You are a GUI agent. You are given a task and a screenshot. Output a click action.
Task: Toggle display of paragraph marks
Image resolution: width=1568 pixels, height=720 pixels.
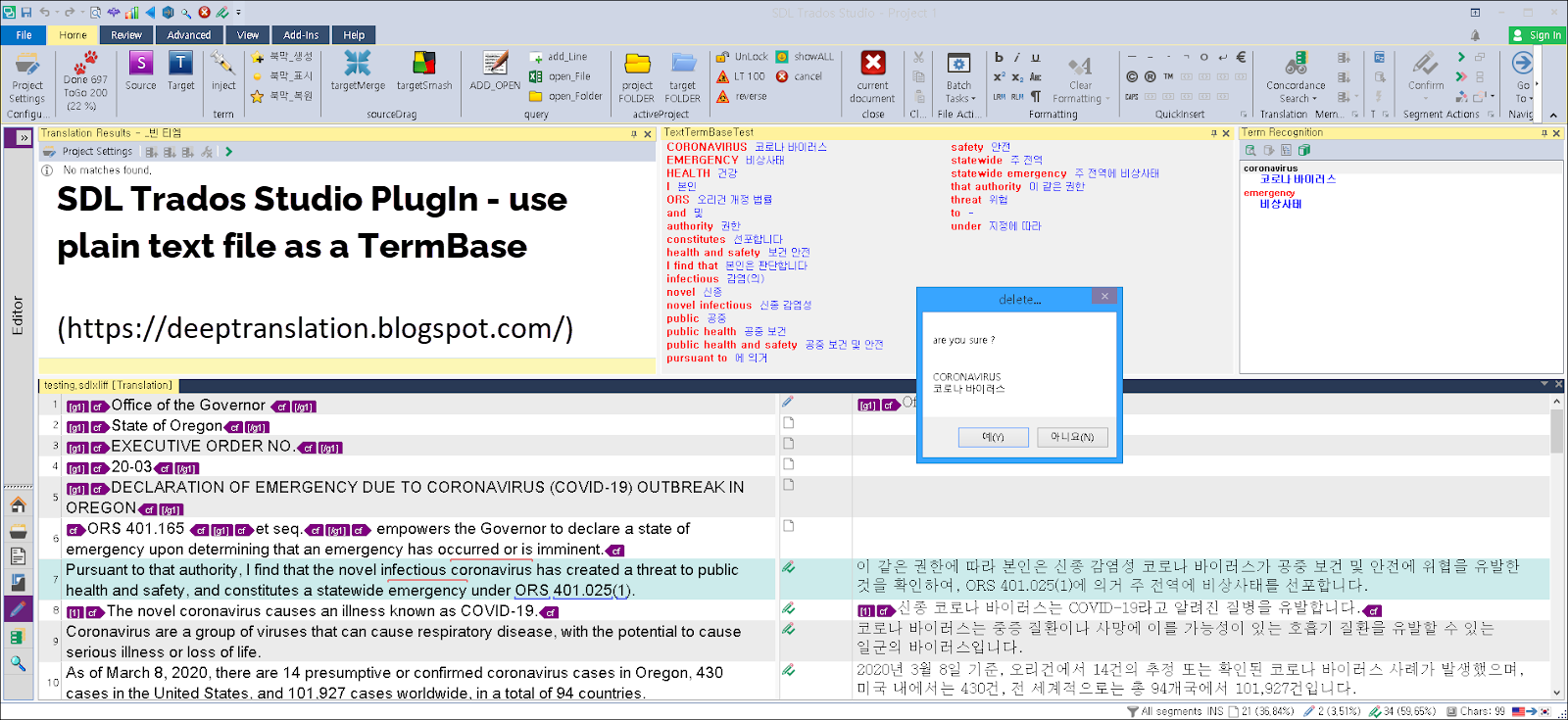click(1036, 96)
